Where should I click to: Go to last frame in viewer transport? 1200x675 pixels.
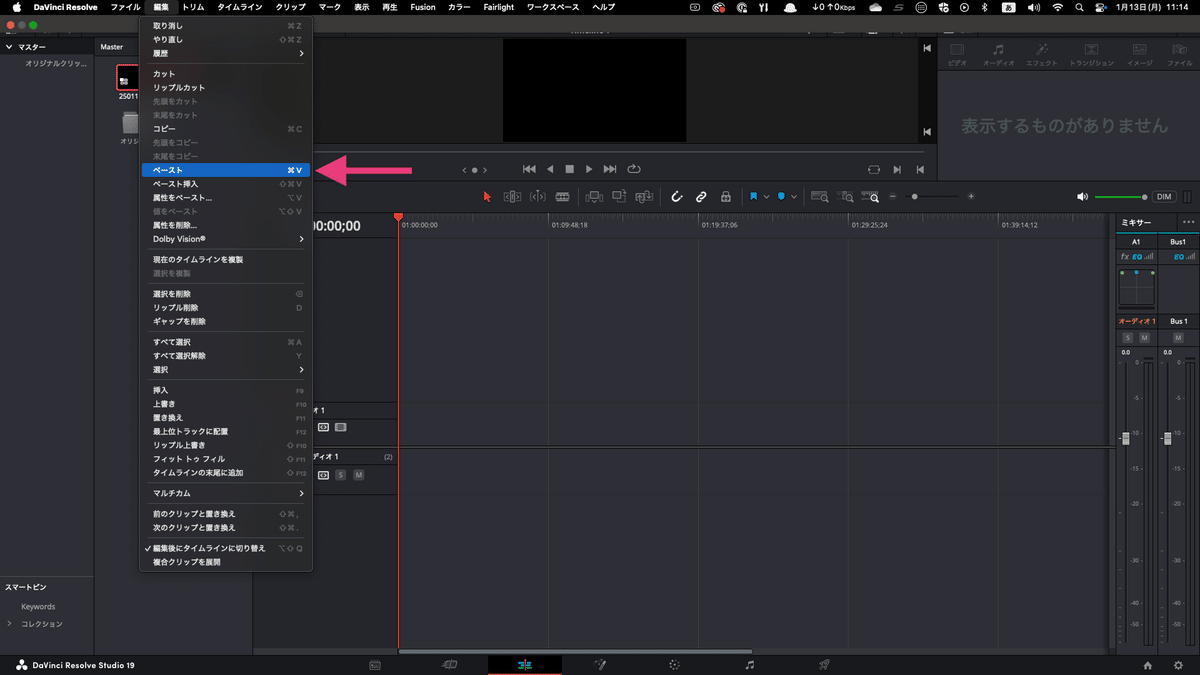pos(610,169)
